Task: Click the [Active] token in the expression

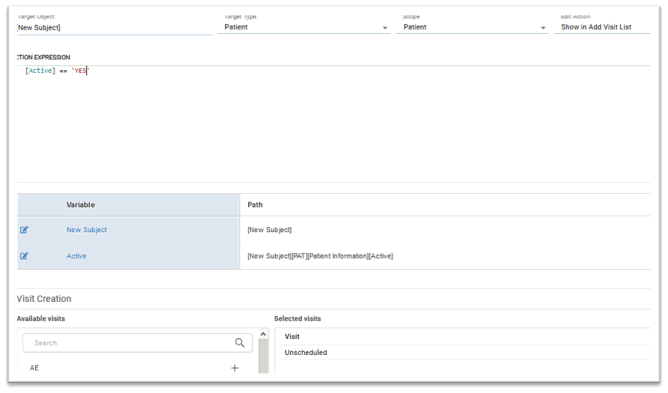Action: [40, 71]
